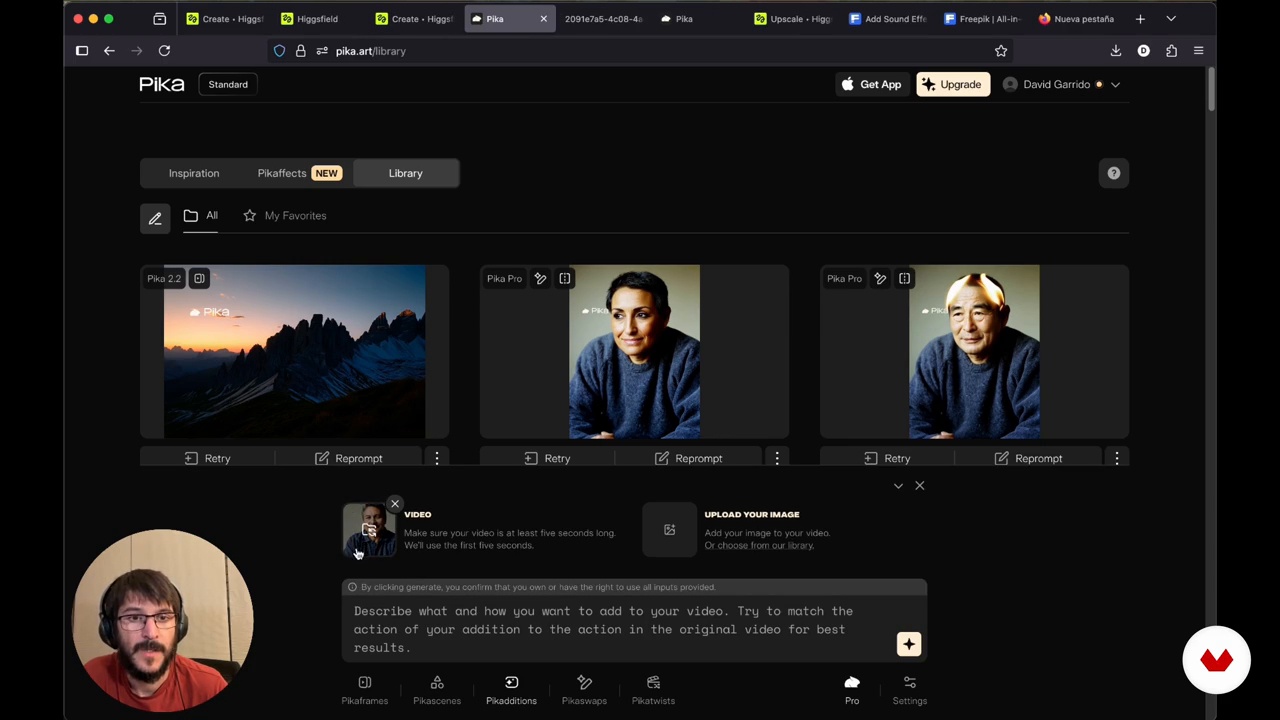This screenshot has width=1280, height=720.
Task: Switch to the Upscale Higgsfield browser tab
Action: (x=792, y=19)
